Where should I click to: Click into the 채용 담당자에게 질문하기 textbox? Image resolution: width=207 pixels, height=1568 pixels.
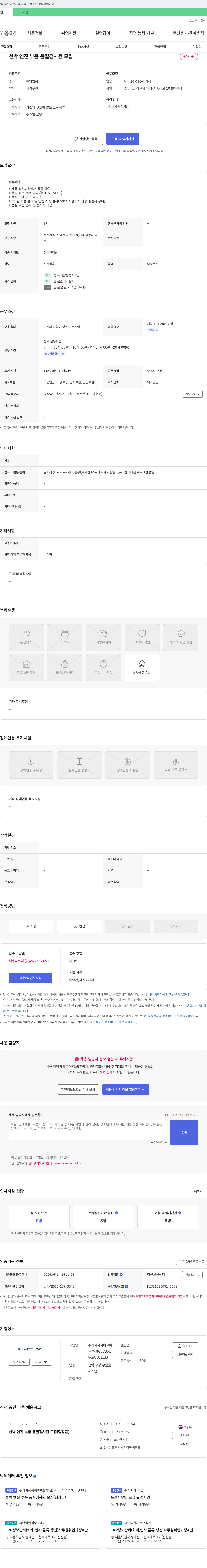tap(88, 1130)
